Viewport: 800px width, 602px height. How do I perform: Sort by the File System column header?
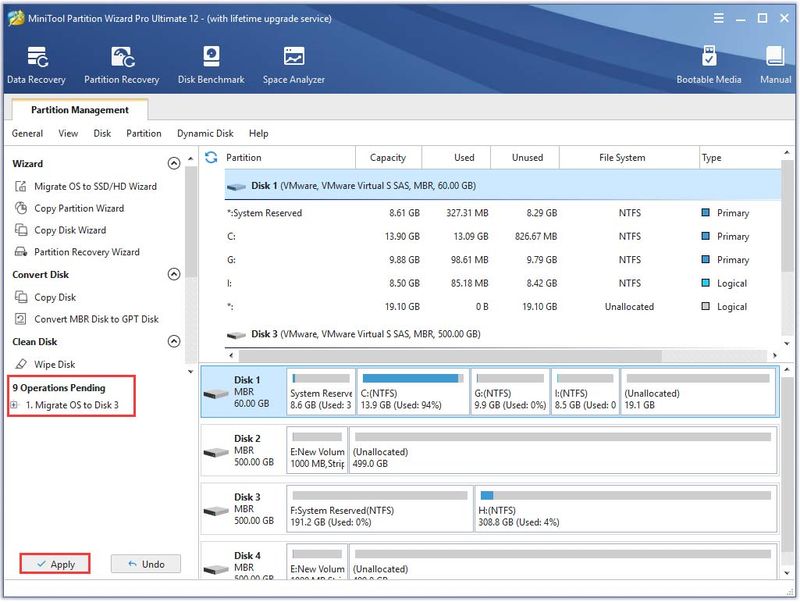tap(629, 157)
